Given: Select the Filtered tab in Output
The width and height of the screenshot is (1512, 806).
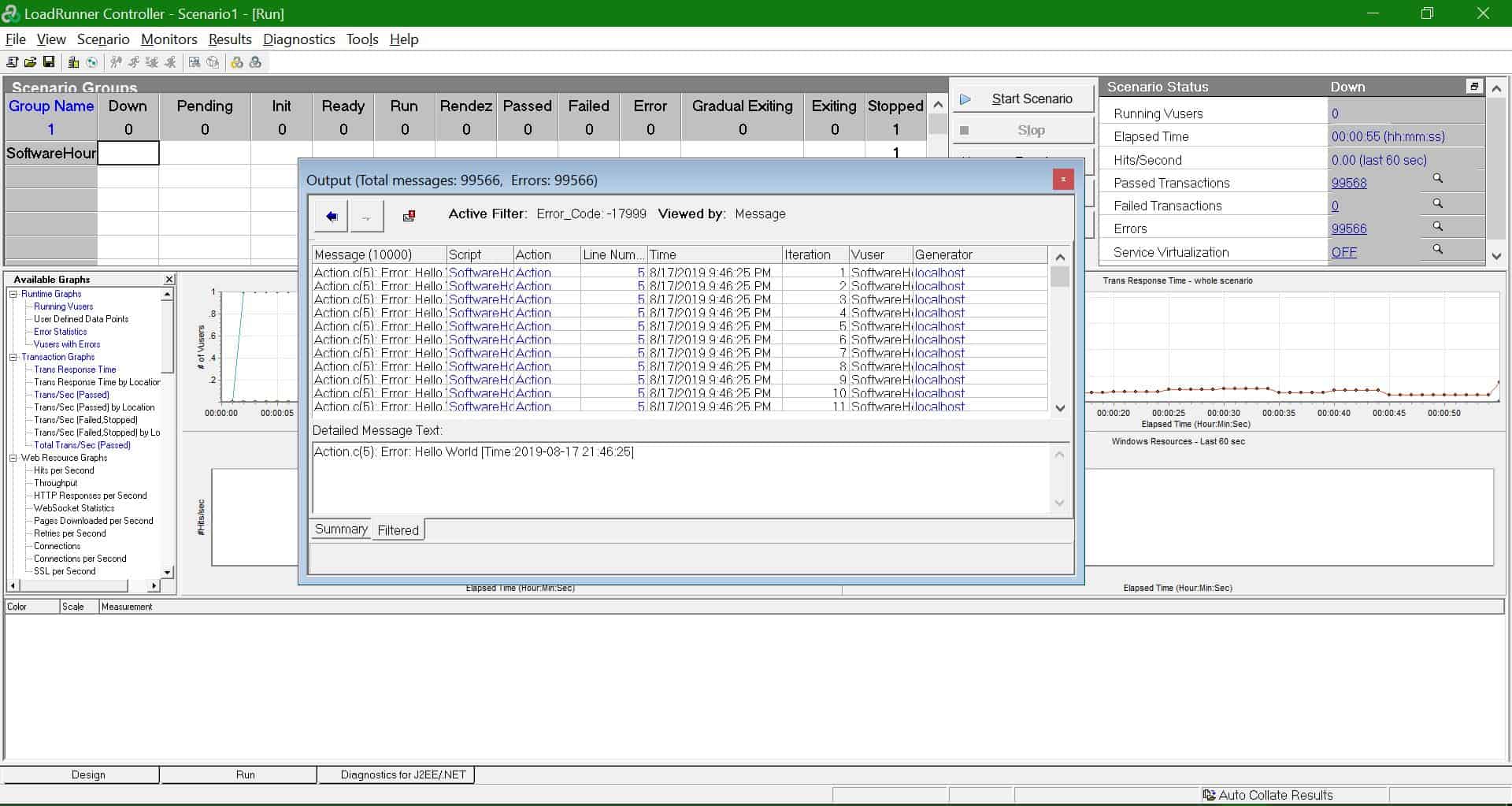Looking at the screenshot, I should click(398, 530).
